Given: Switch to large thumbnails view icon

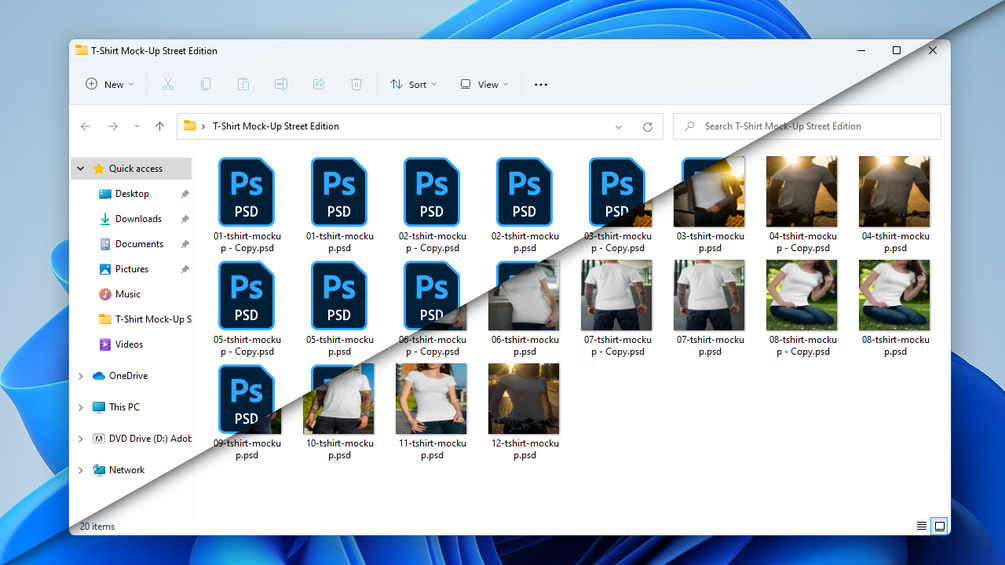Looking at the screenshot, I should (x=940, y=527).
